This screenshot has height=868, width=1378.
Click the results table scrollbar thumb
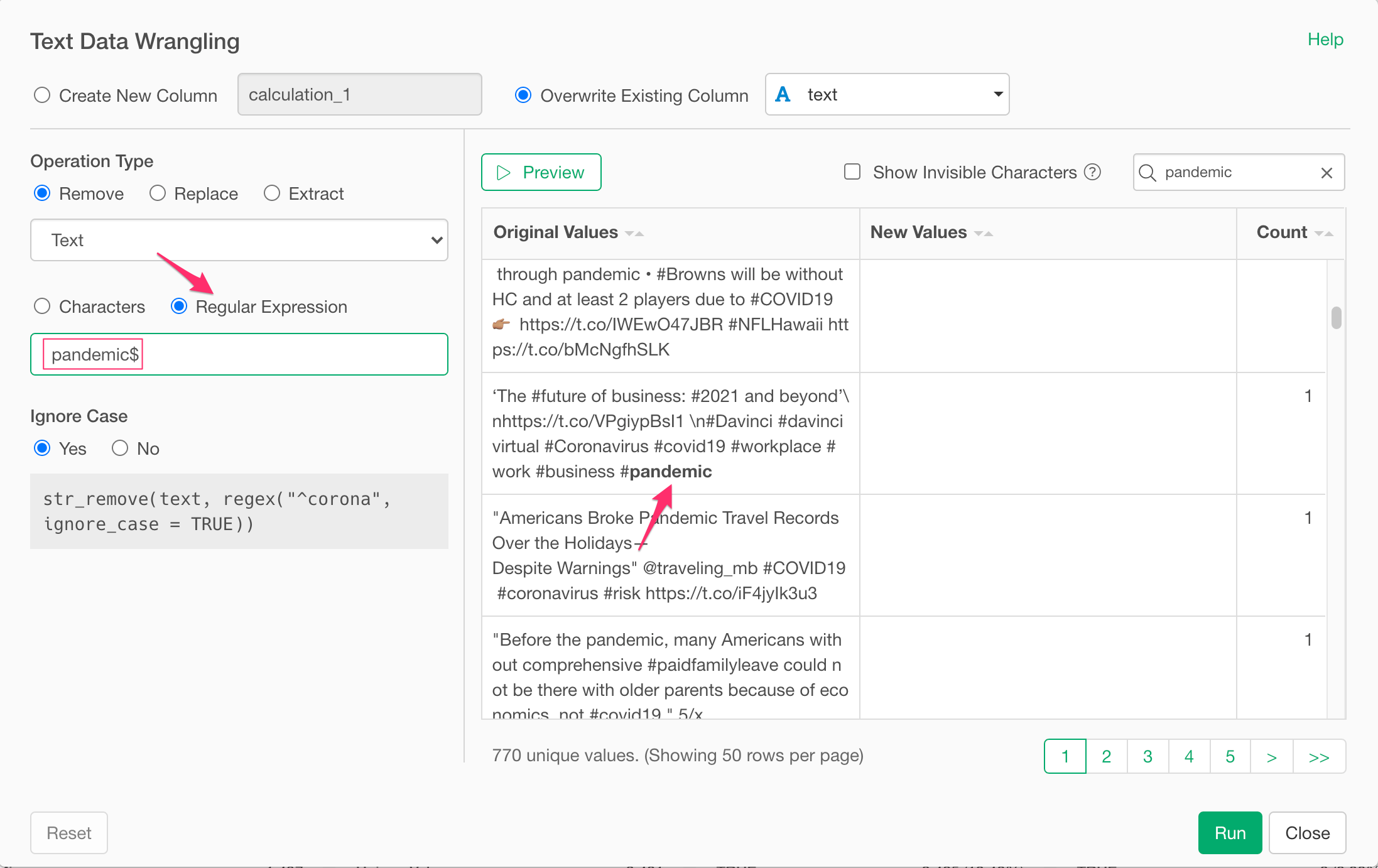click(x=1336, y=317)
